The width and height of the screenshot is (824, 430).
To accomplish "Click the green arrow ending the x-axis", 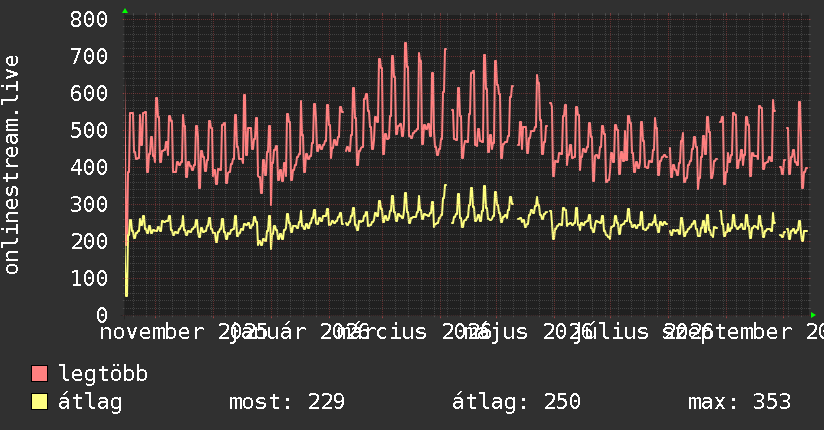I will (x=813, y=315).
